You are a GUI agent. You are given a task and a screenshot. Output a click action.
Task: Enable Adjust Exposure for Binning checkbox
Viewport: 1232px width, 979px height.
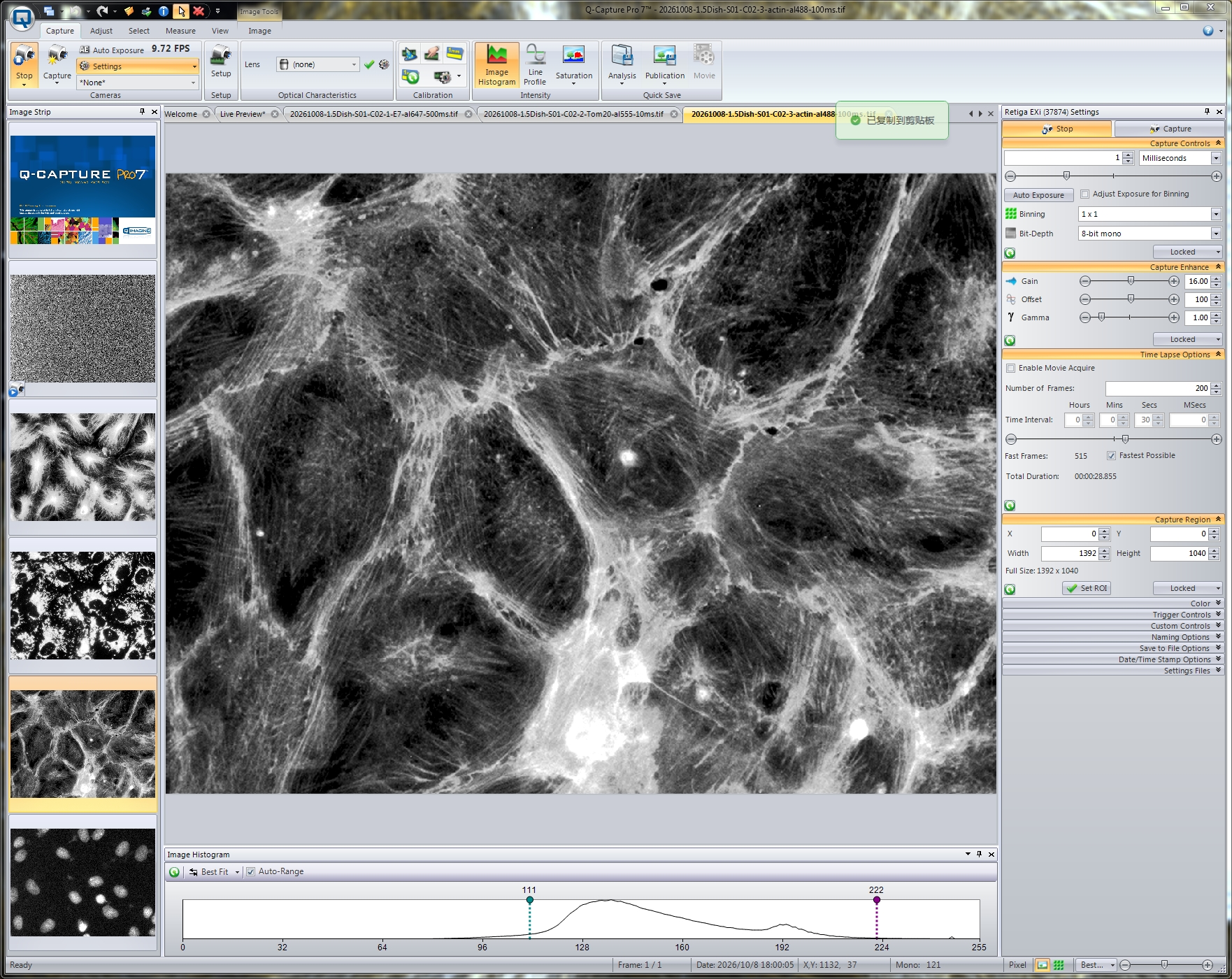(x=1084, y=194)
